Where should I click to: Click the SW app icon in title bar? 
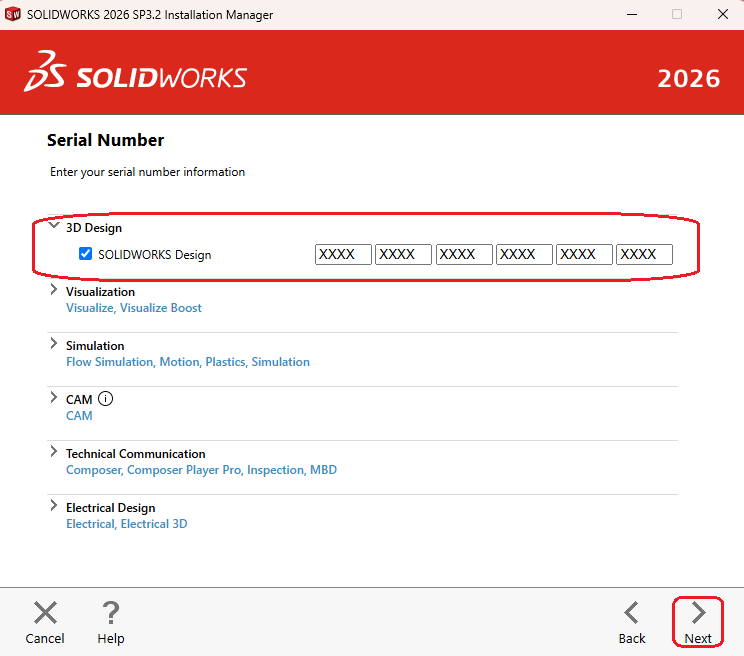tap(13, 14)
